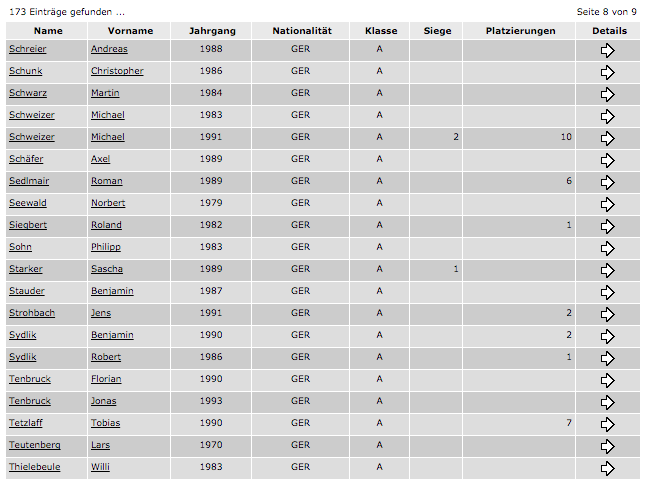Click the Strohbach surname link
The width and height of the screenshot is (645, 492).
click(31, 313)
